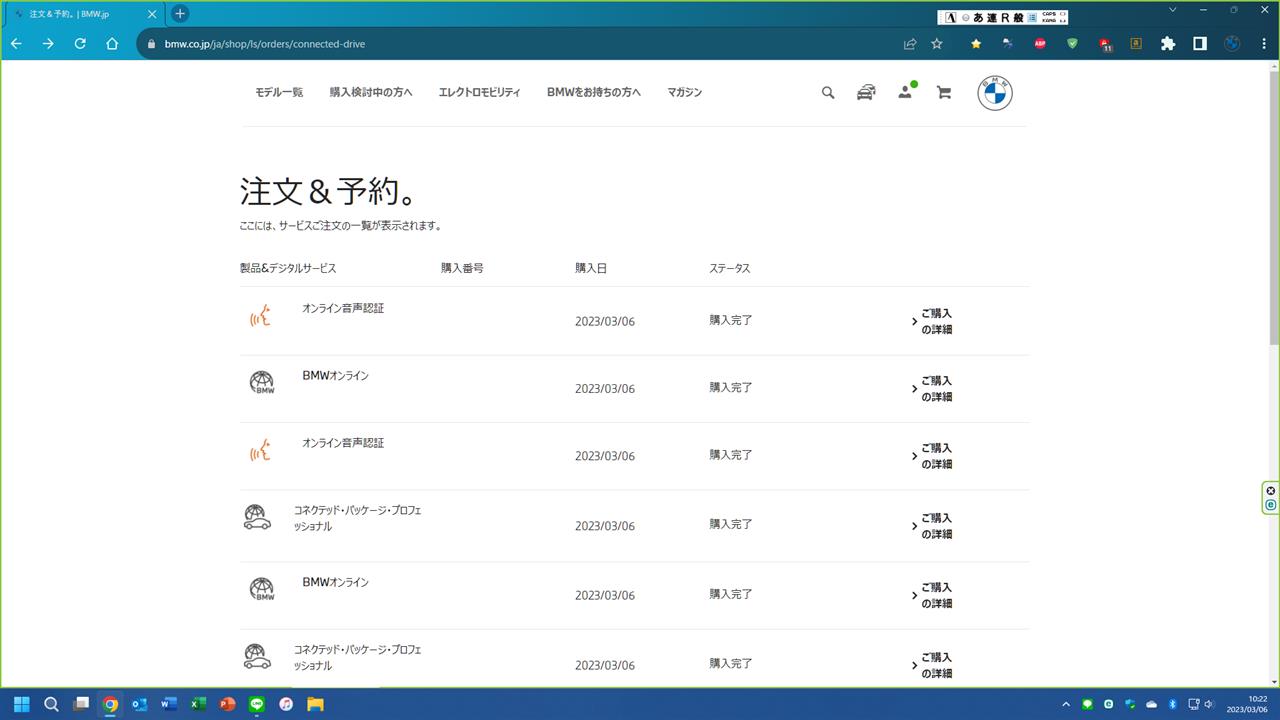This screenshot has height=720, width=1280.
Task: Open the yellow star bookmarks extension
Action: coord(976,44)
